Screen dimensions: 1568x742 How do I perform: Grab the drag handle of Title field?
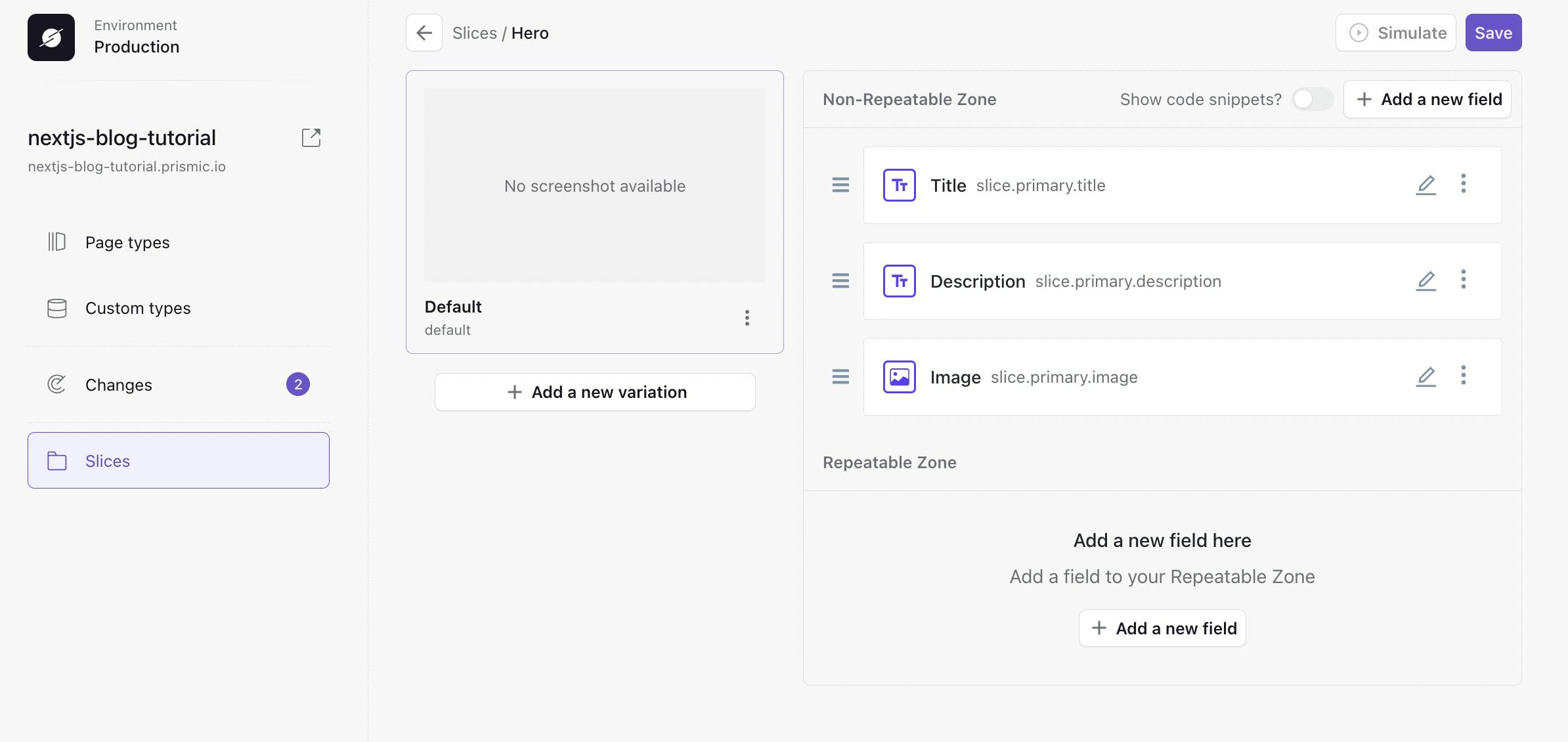click(840, 185)
